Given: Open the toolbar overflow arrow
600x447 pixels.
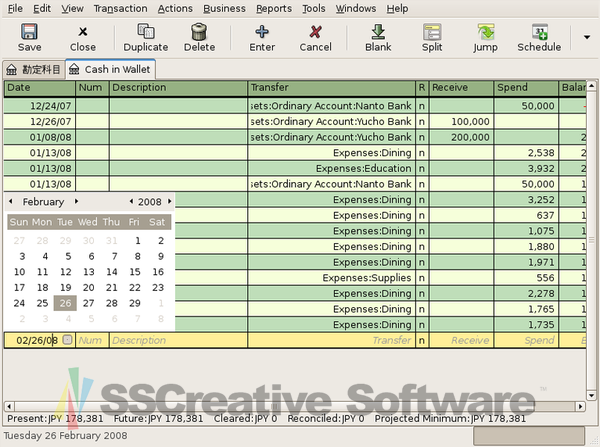Looking at the screenshot, I should pyautogui.click(x=587, y=37).
